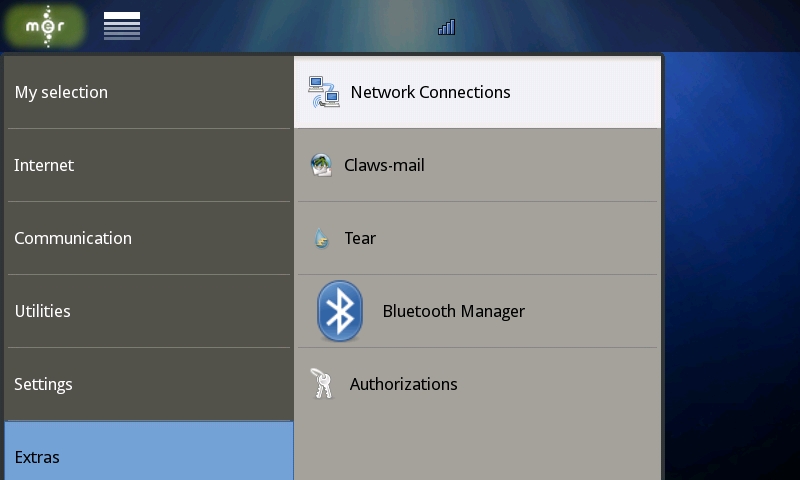Click the Network Connections computers icon
Image resolution: width=800 pixels, height=480 pixels.
tap(323, 92)
